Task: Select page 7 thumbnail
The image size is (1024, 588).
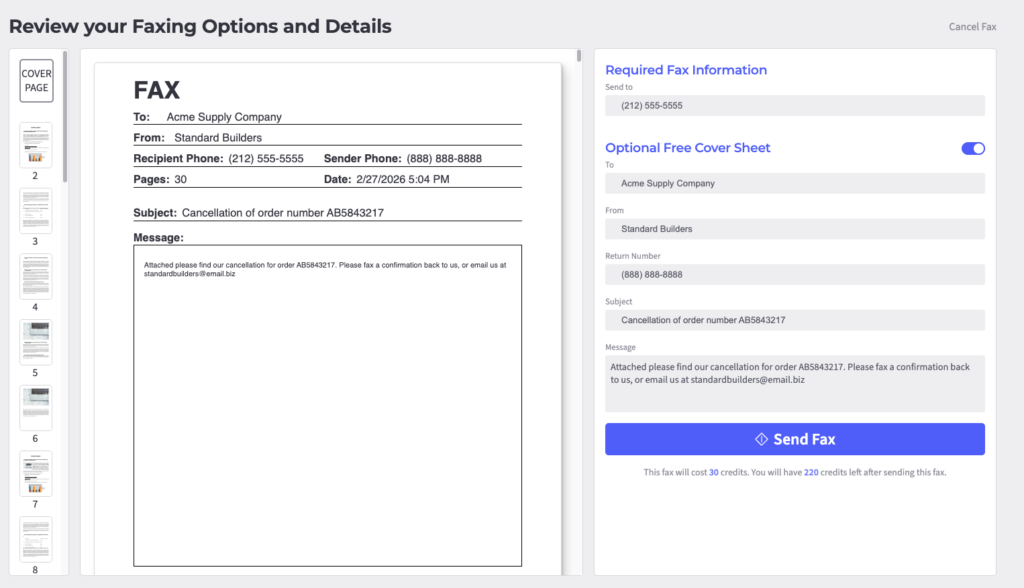Action: tap(35, 473)
